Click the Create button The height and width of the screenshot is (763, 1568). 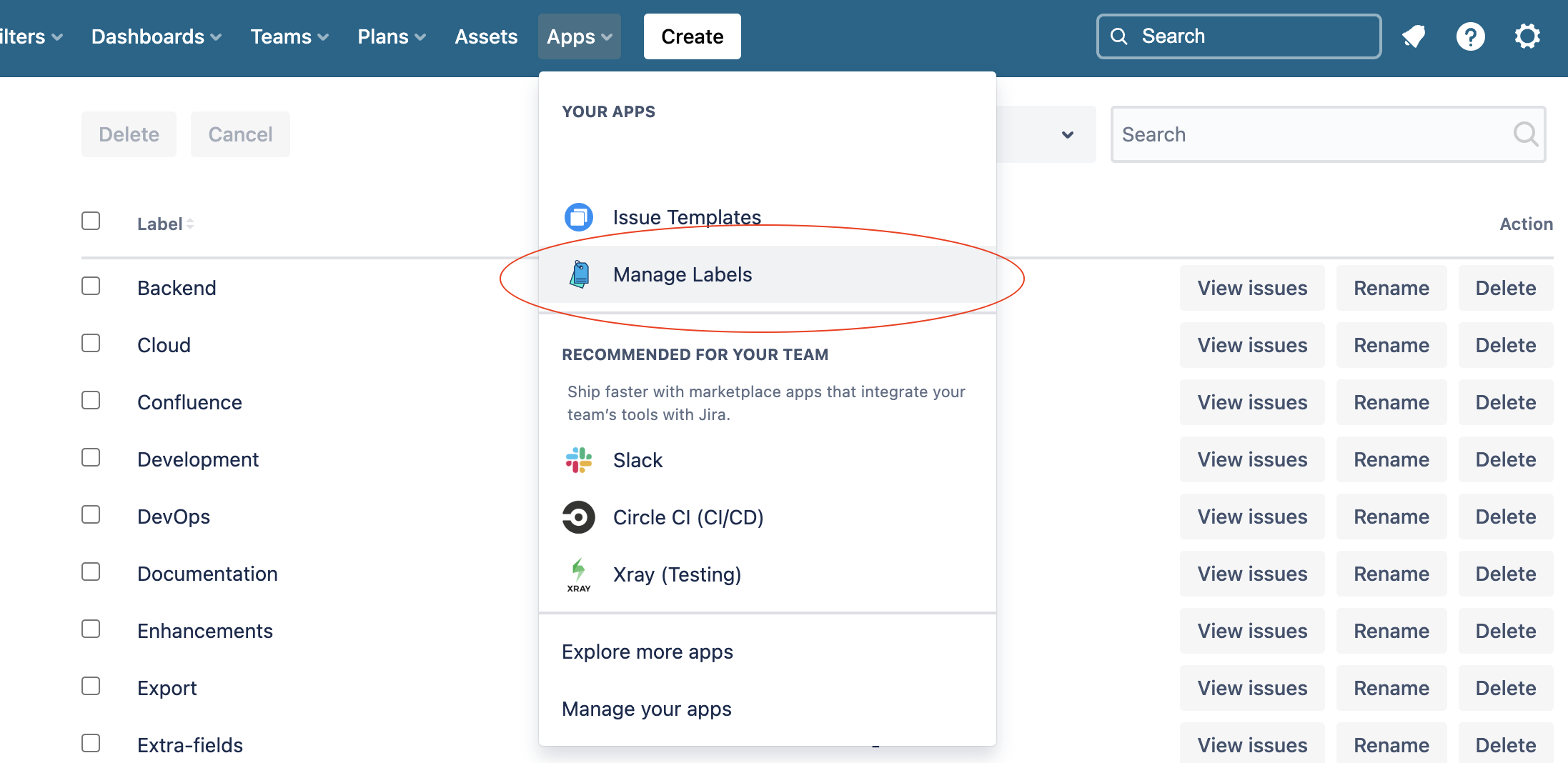click(692, 36)
